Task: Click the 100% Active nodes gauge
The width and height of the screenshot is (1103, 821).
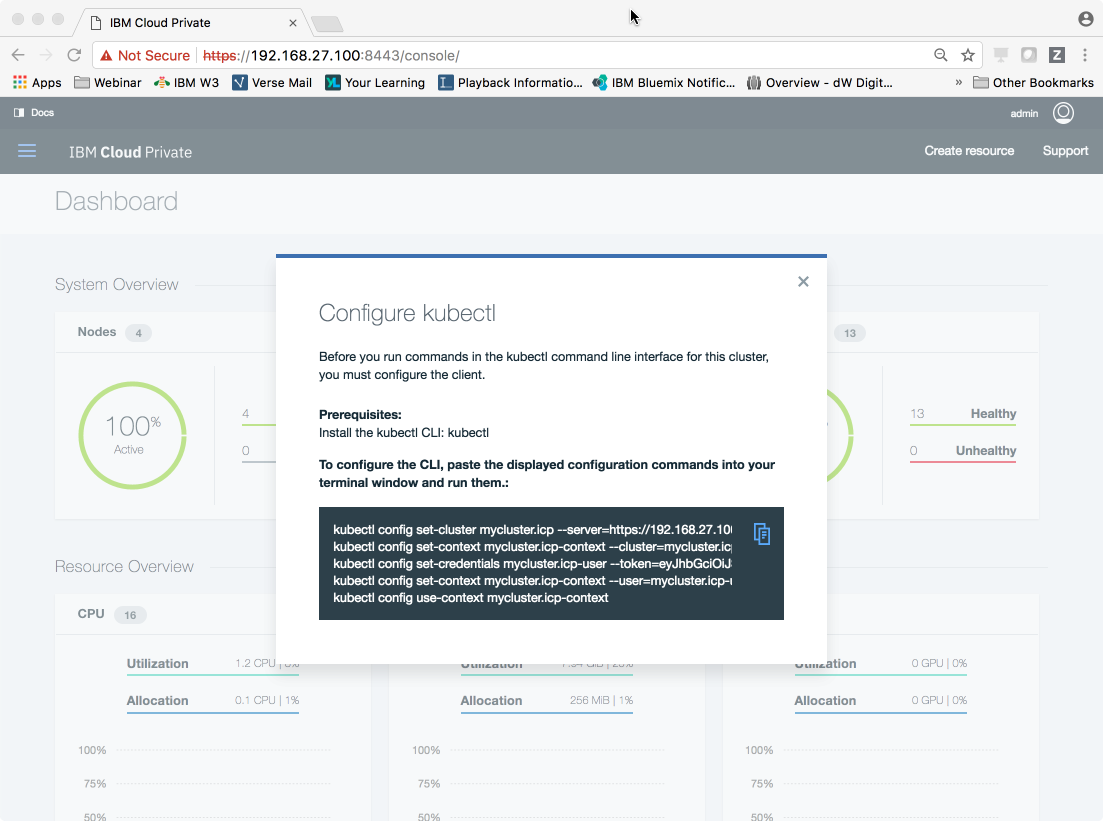Action: click(132, 435)
